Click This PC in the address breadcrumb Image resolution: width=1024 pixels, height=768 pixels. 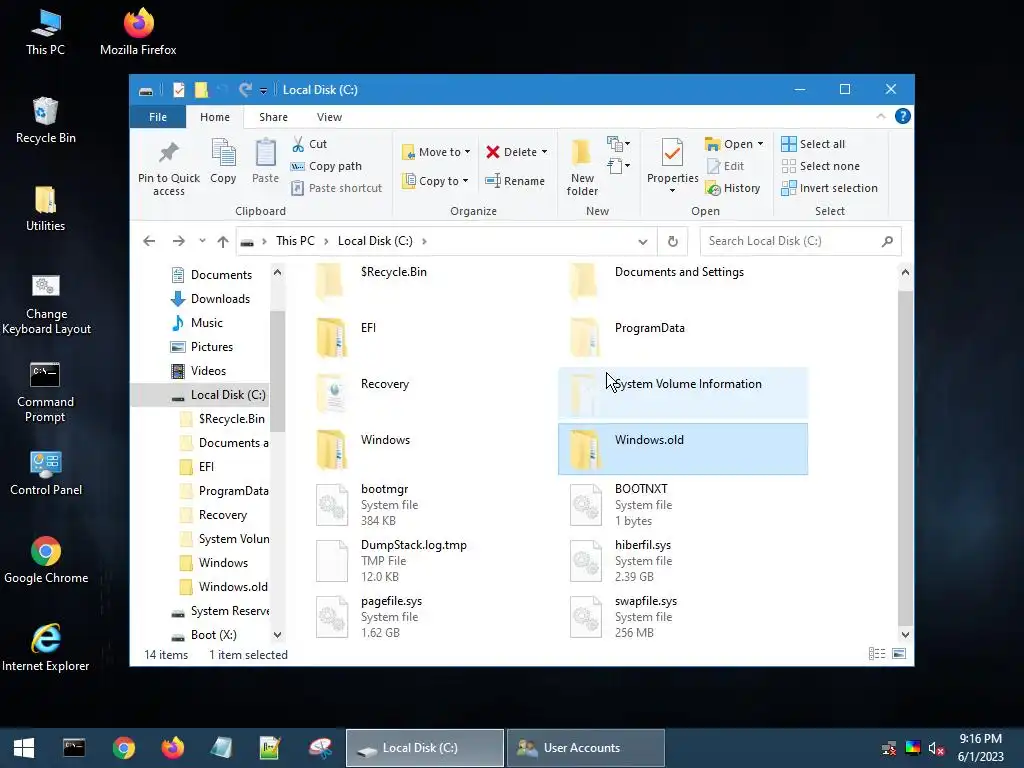point(295,241)
